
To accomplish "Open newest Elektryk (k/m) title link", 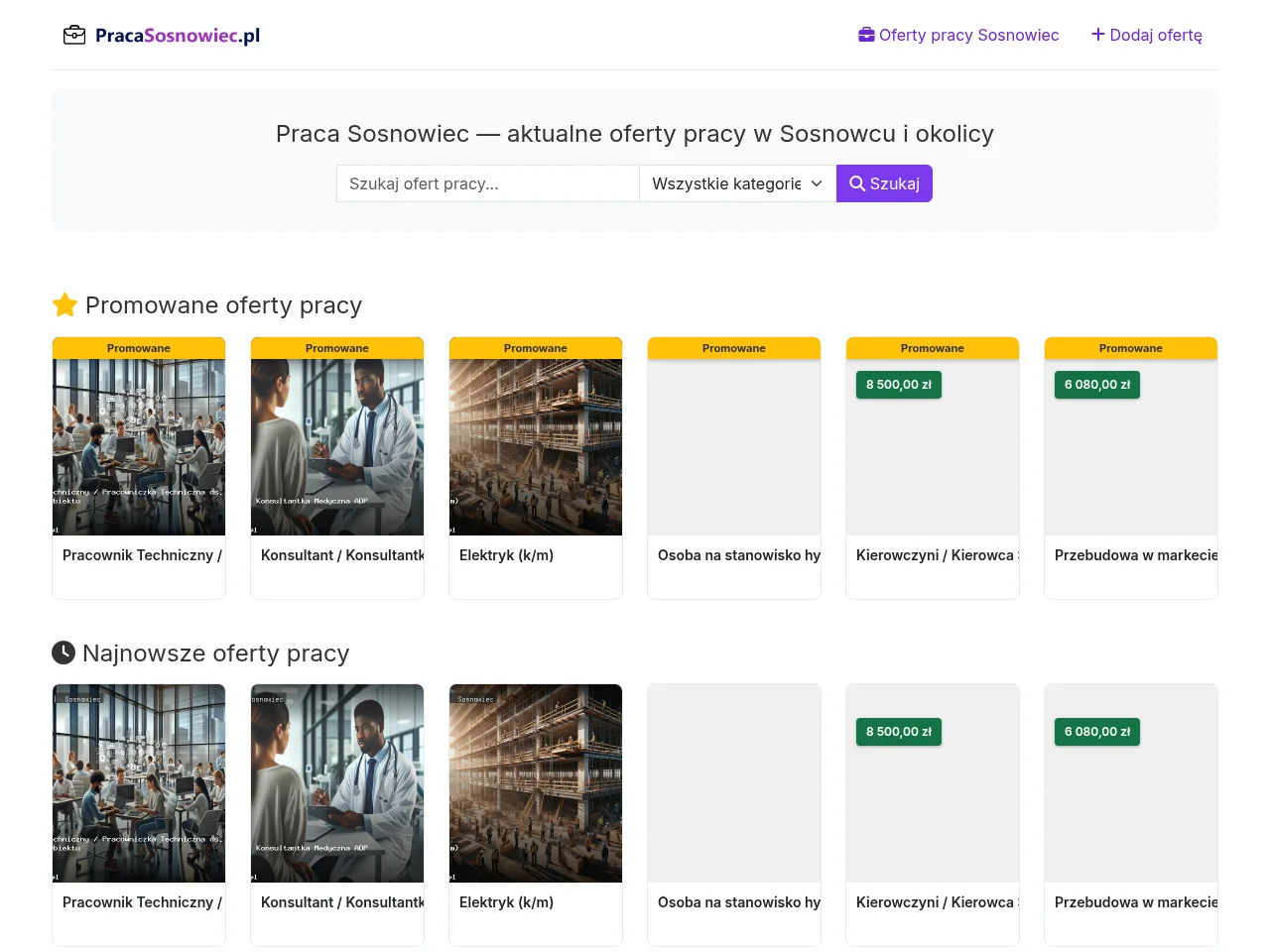I will pyautogui.click(x=507, y=902).
